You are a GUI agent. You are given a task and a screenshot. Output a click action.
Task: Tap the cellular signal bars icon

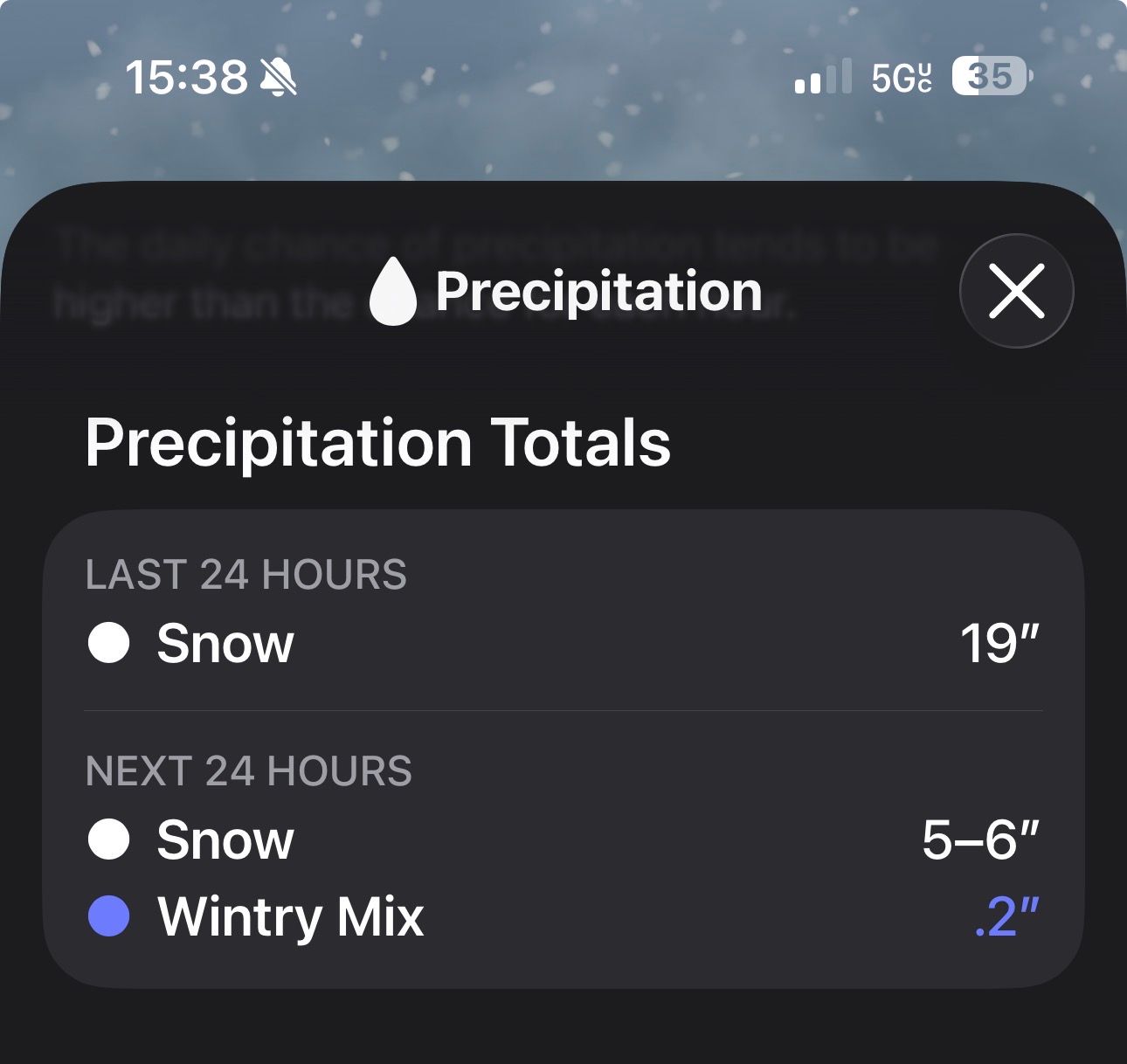(822, 77)
